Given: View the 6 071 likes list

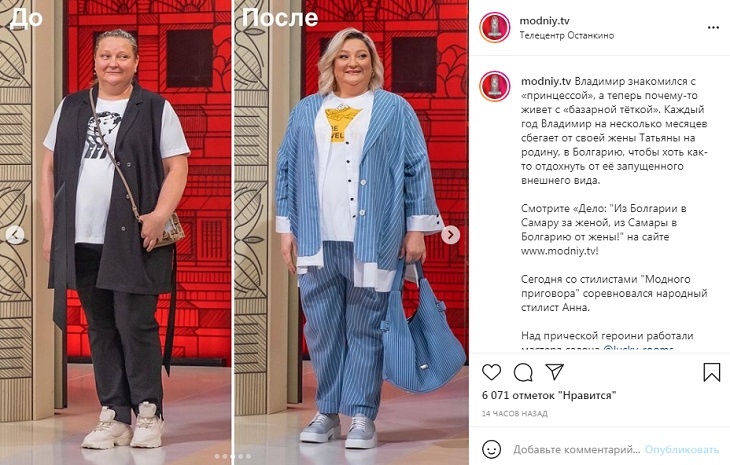Looking at the screenshot, I should tap(549, 395).
